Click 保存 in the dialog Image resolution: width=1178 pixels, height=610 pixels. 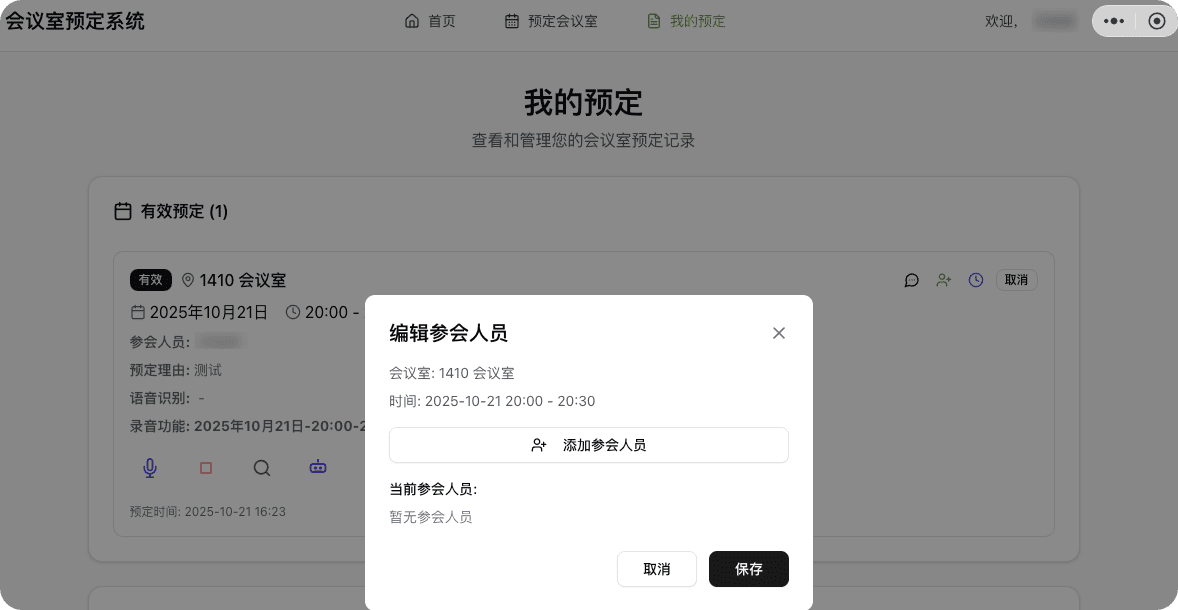748,569
